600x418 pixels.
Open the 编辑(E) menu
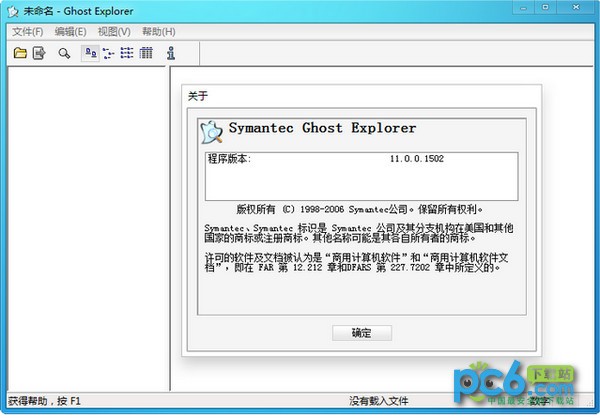point(70,32)
